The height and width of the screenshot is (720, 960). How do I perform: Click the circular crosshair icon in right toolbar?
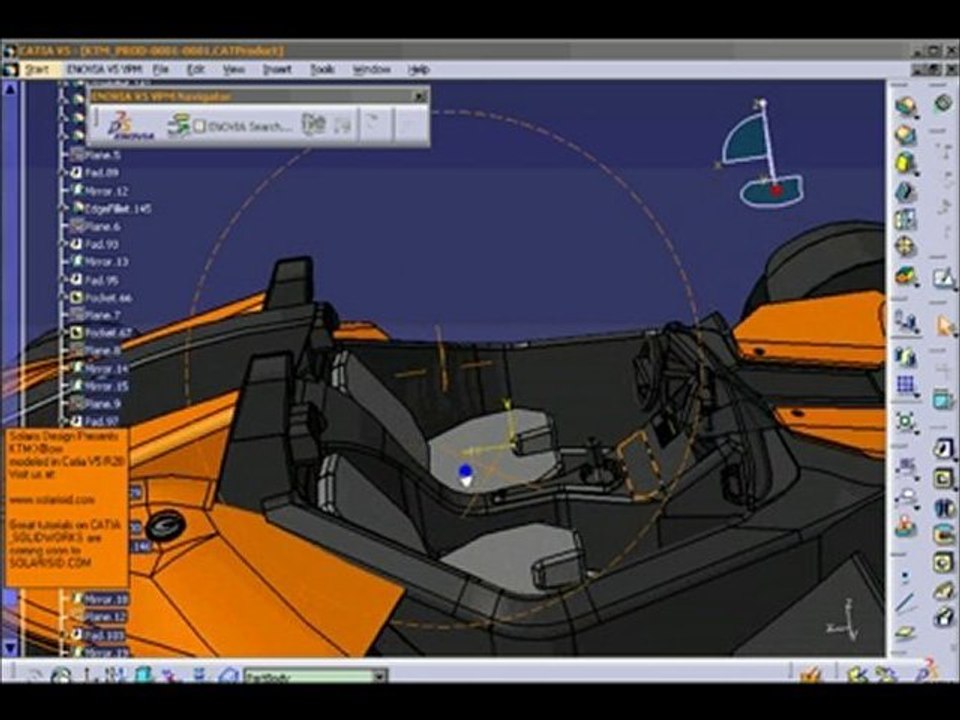pyautogui.click(x=906, y=247)
